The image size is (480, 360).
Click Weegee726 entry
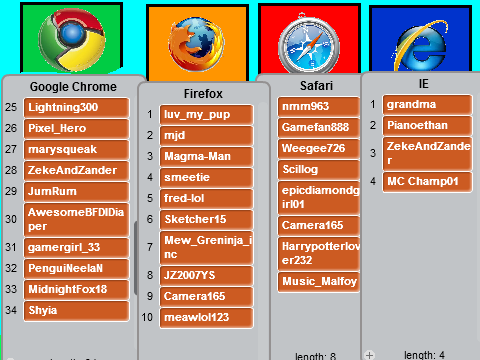[319, 149]
